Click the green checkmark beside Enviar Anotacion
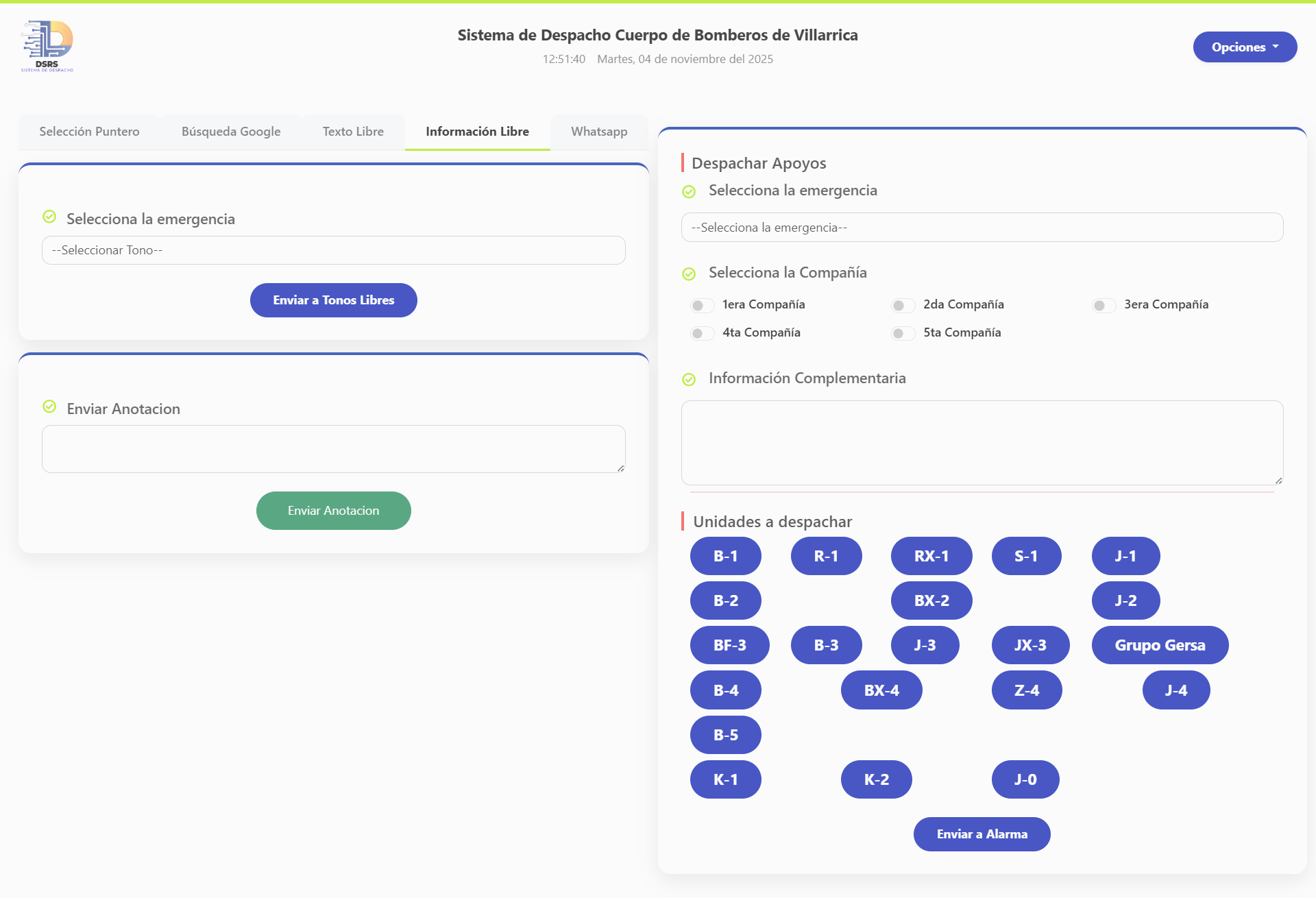Image resolution: width=1316 pixels, height=898 pixels. [x=49, y=406]
